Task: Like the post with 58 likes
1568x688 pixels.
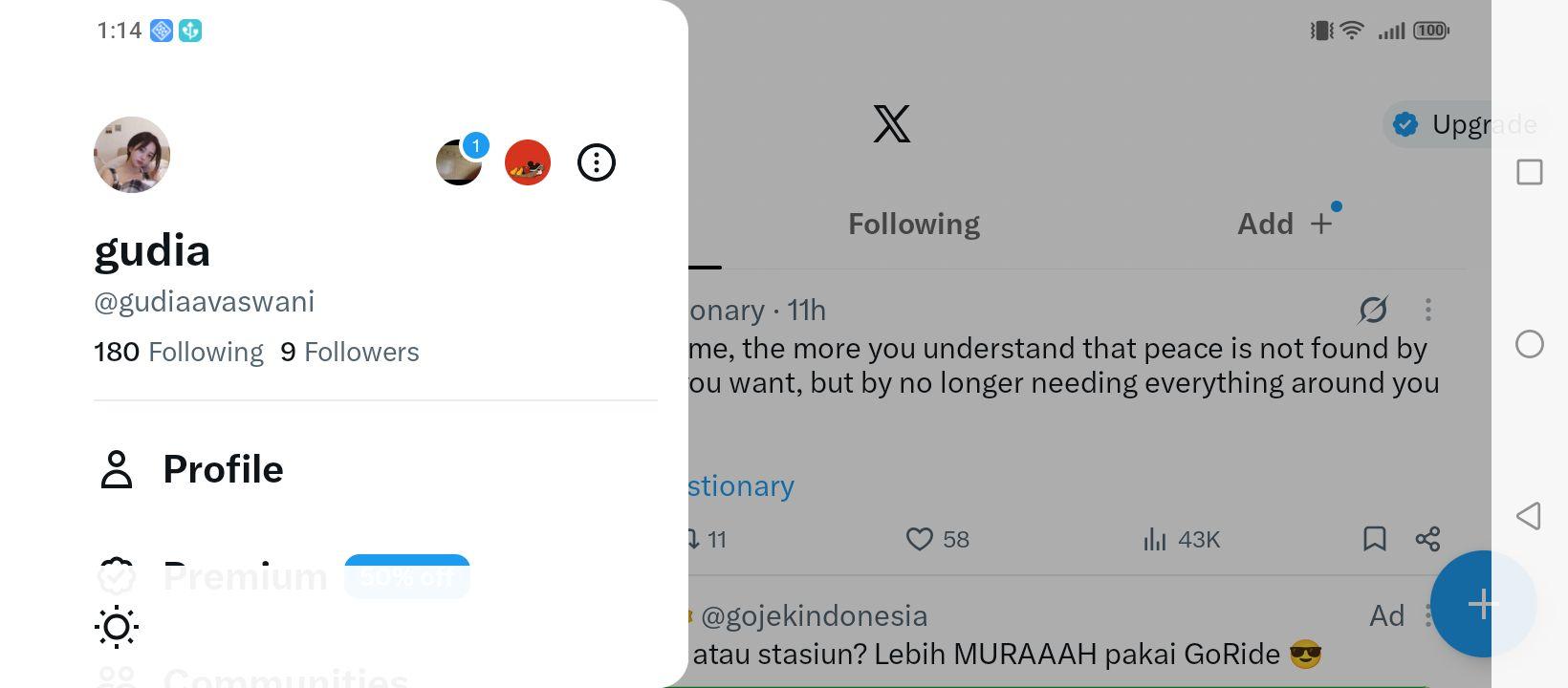Action: point(937,539)
